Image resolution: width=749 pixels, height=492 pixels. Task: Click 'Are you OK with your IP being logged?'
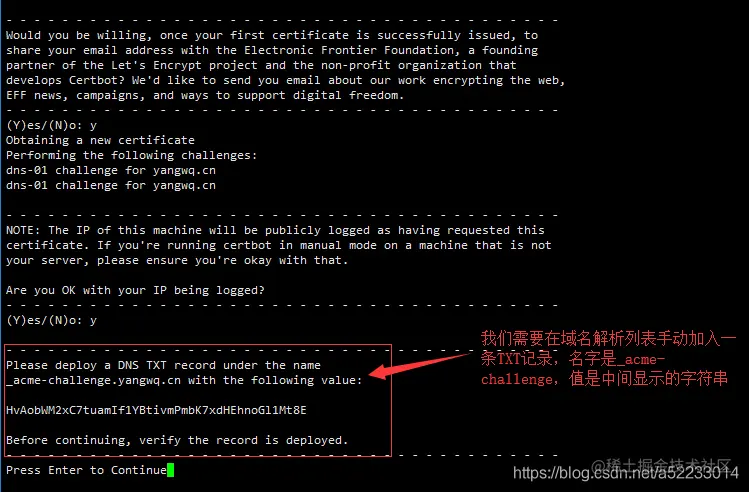(x=135, y=290)
